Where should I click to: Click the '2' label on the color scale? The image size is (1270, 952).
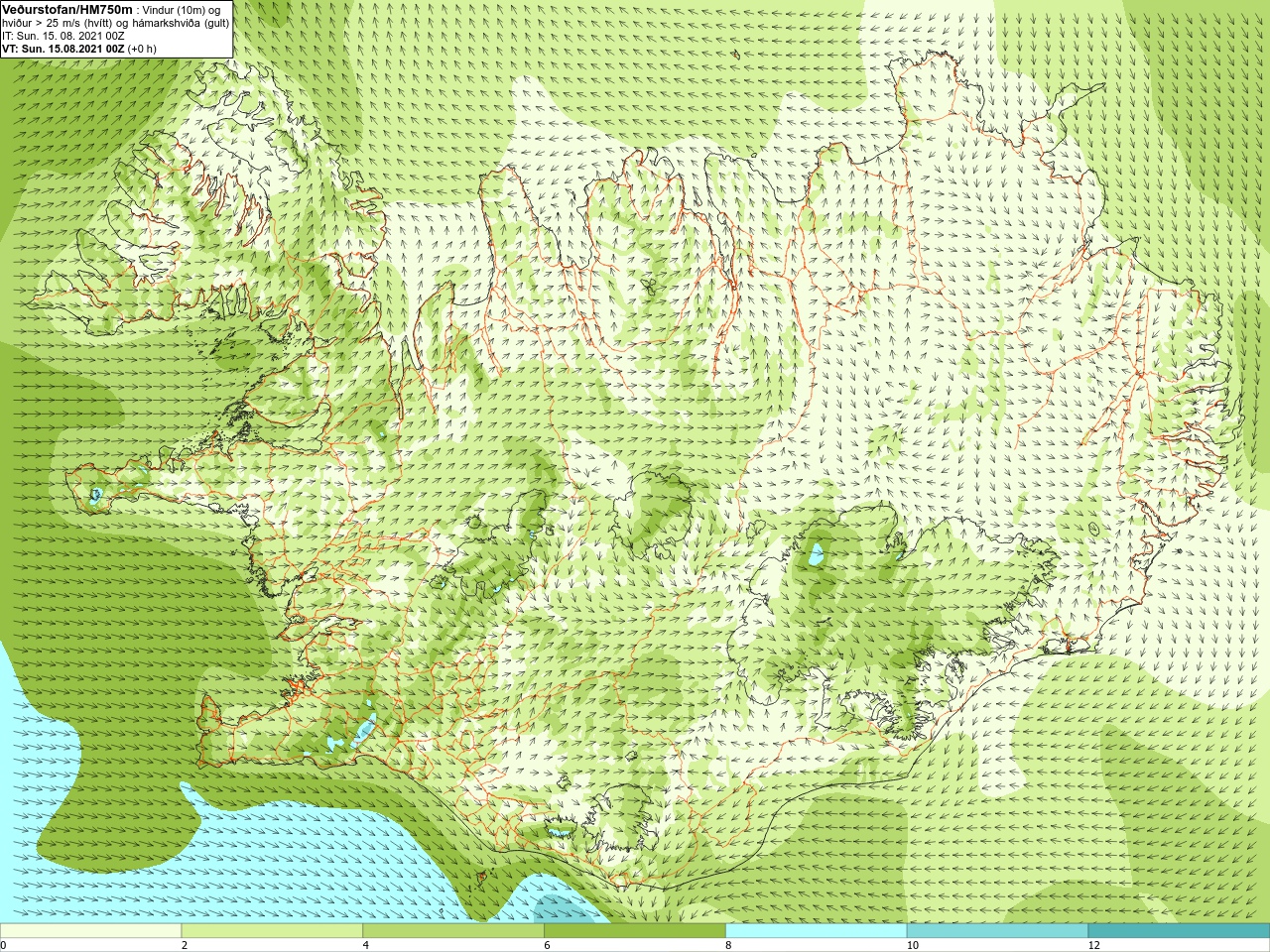[185, 945]
